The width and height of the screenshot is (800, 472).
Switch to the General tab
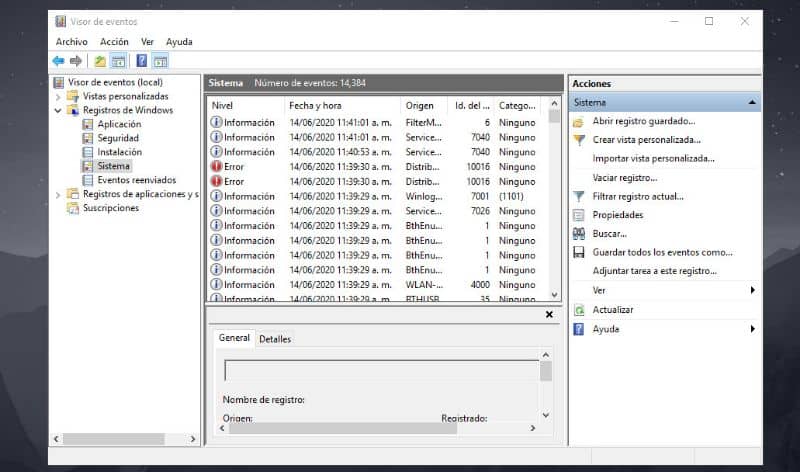pyautogui.click(x=234, y=338)
